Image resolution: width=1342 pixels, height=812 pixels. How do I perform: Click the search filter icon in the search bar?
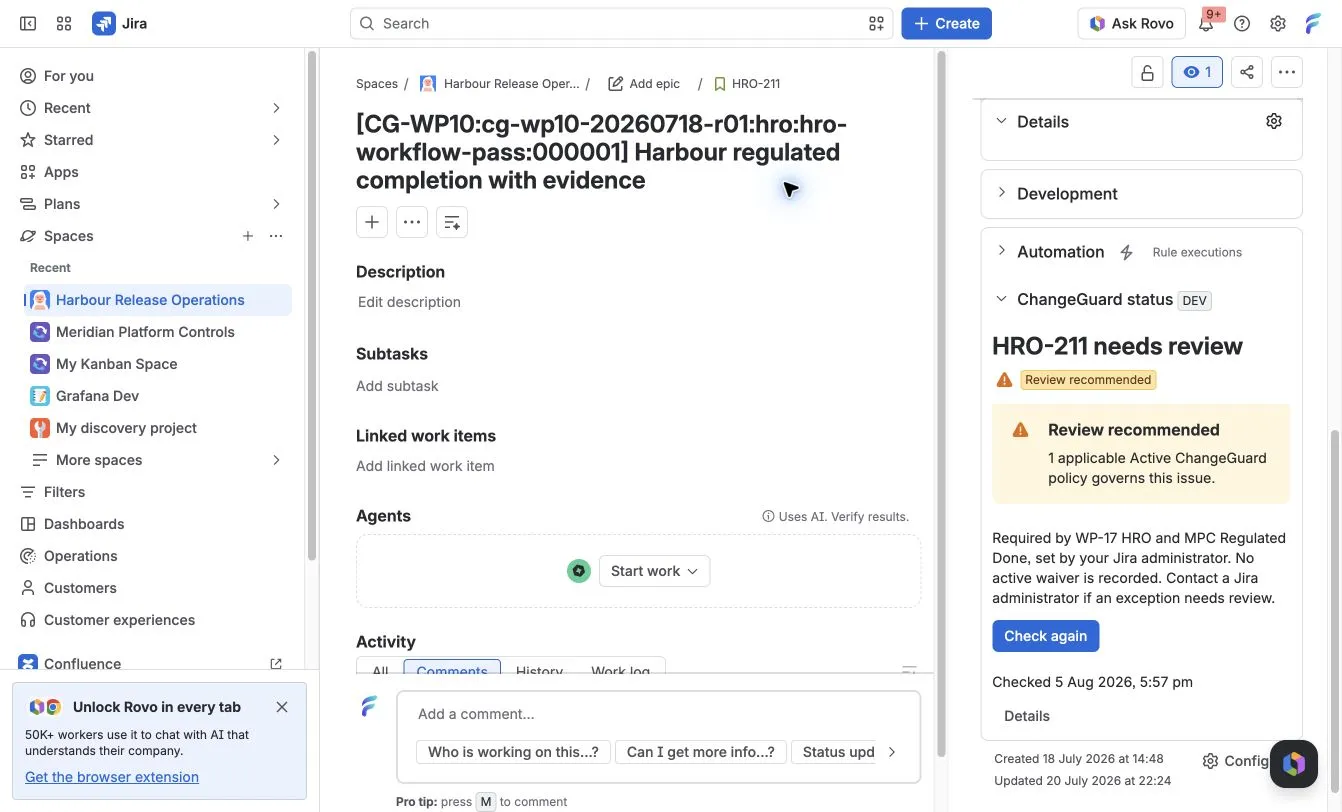pos(876,23)
